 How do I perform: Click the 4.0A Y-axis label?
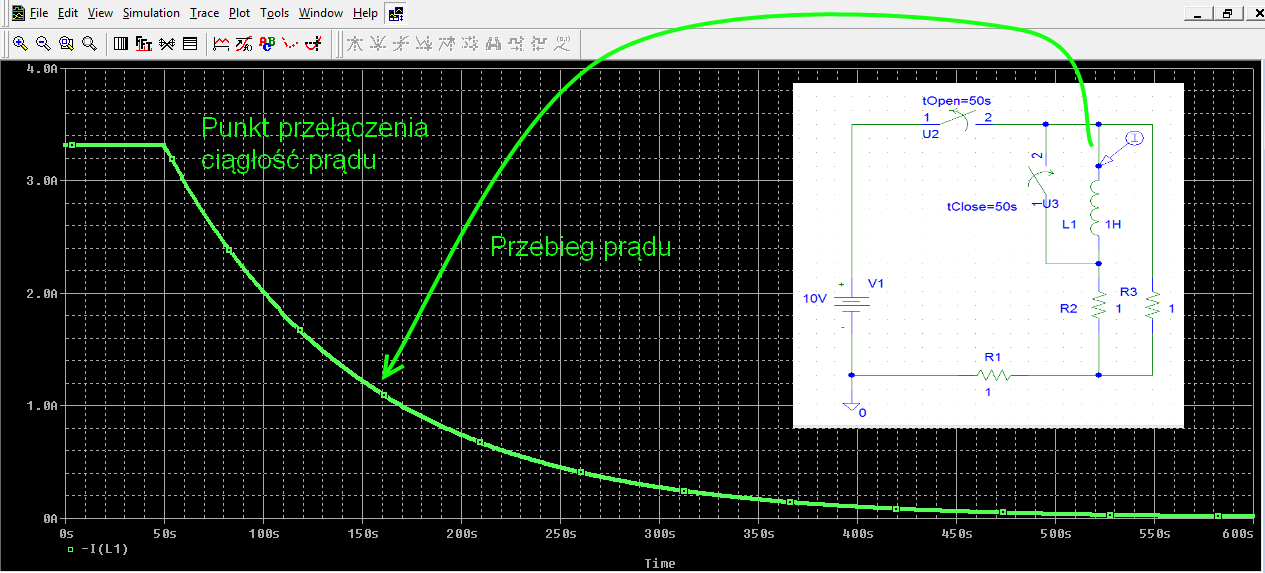click(42, 69)
